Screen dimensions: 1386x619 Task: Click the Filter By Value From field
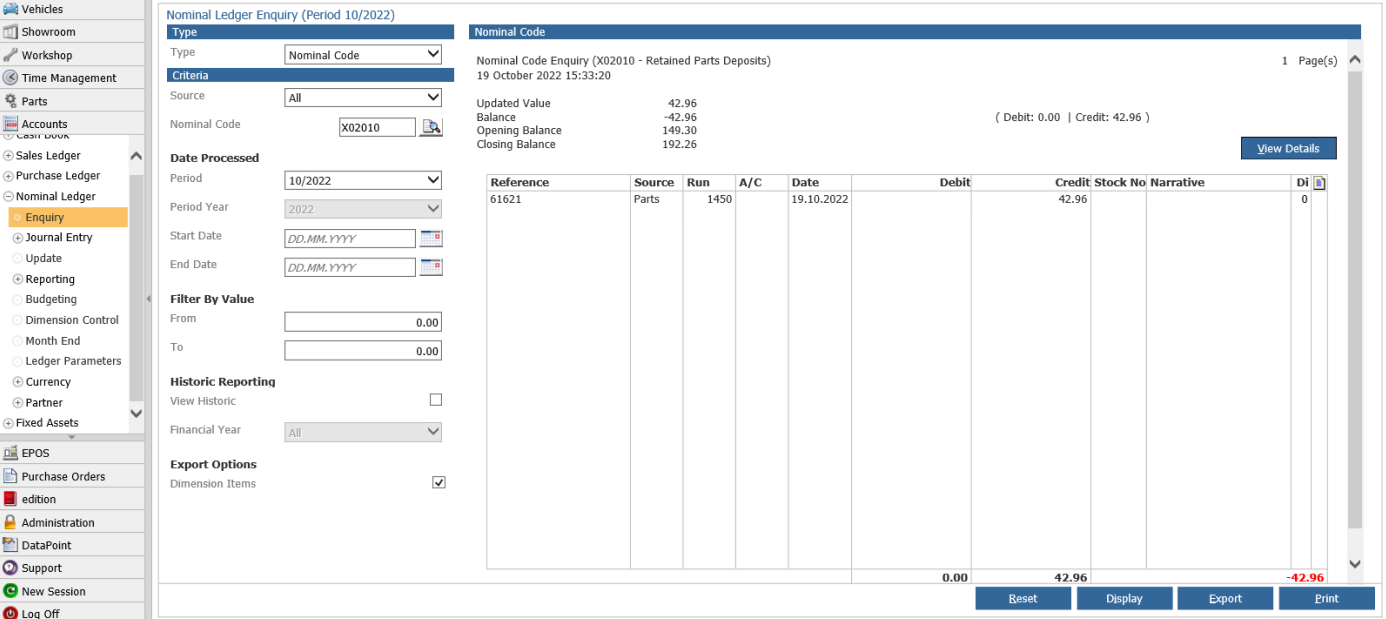coord(363,322)
